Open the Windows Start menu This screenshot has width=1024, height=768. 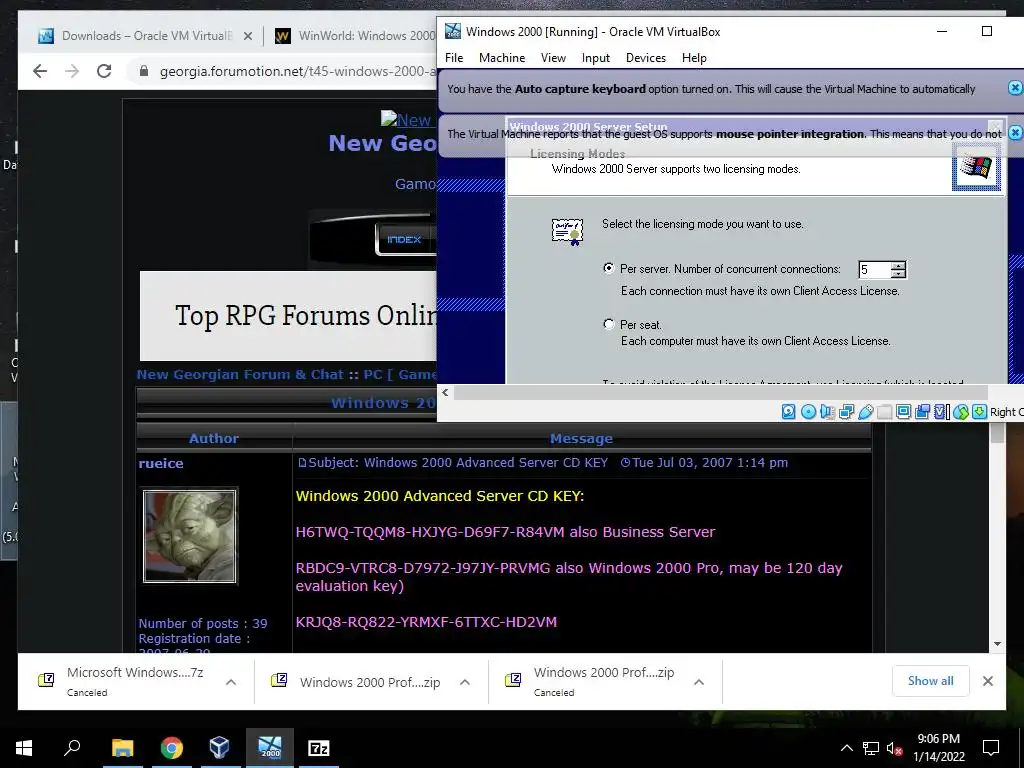[x=24, y=748]
